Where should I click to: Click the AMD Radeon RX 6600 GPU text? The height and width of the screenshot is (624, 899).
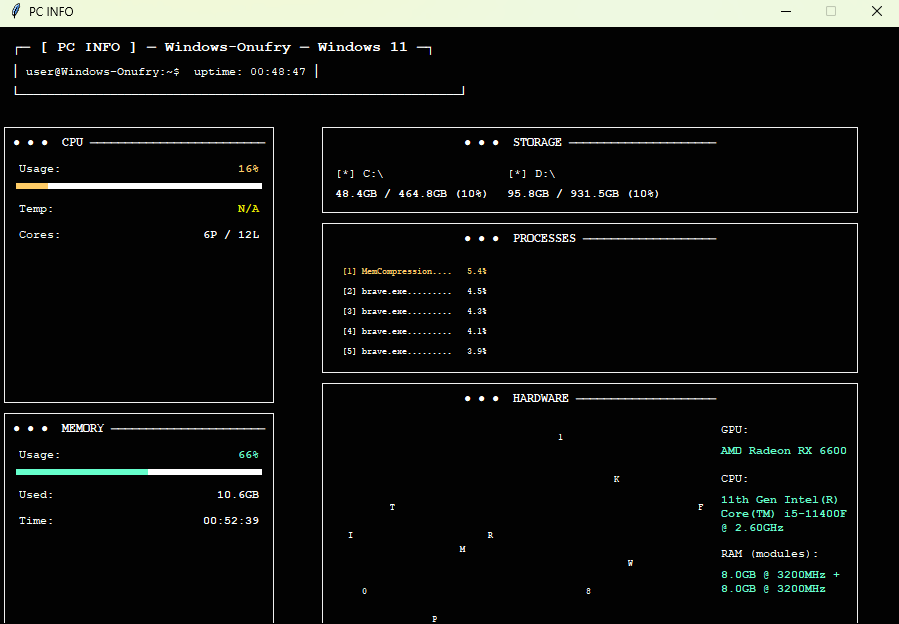click(x=783, y=451)
